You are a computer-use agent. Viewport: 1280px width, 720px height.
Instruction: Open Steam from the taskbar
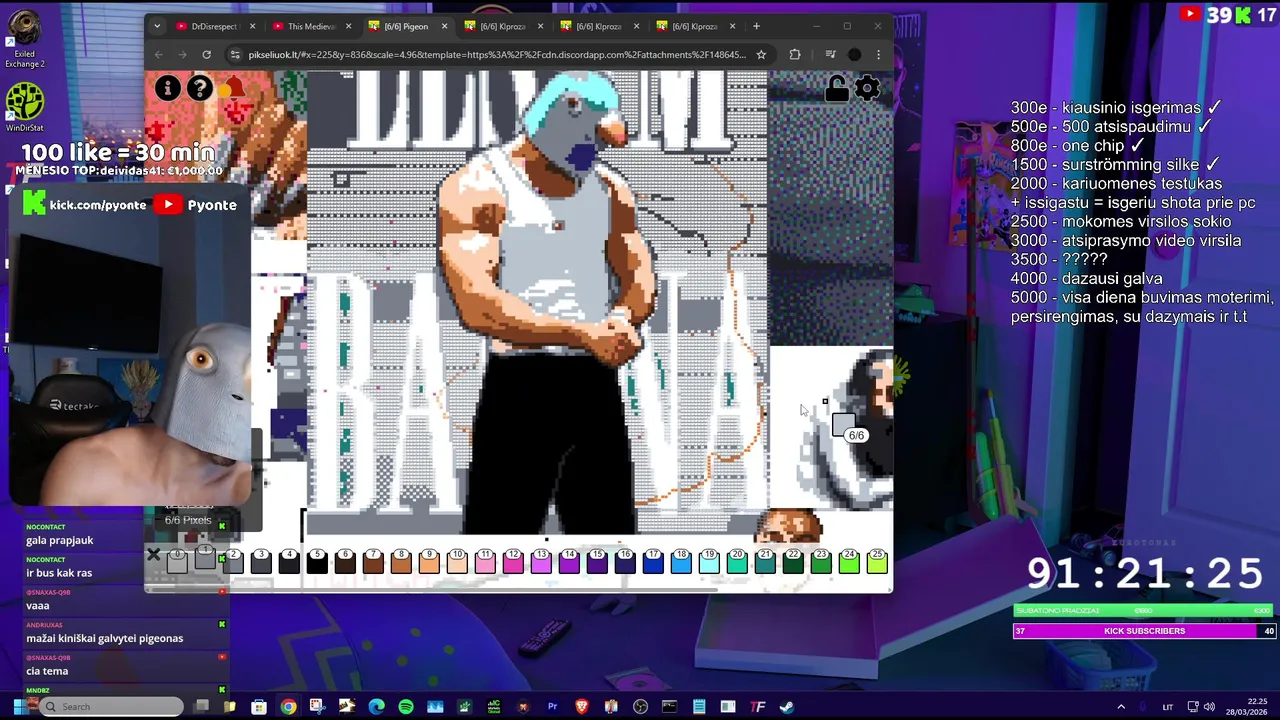point(787,707)
